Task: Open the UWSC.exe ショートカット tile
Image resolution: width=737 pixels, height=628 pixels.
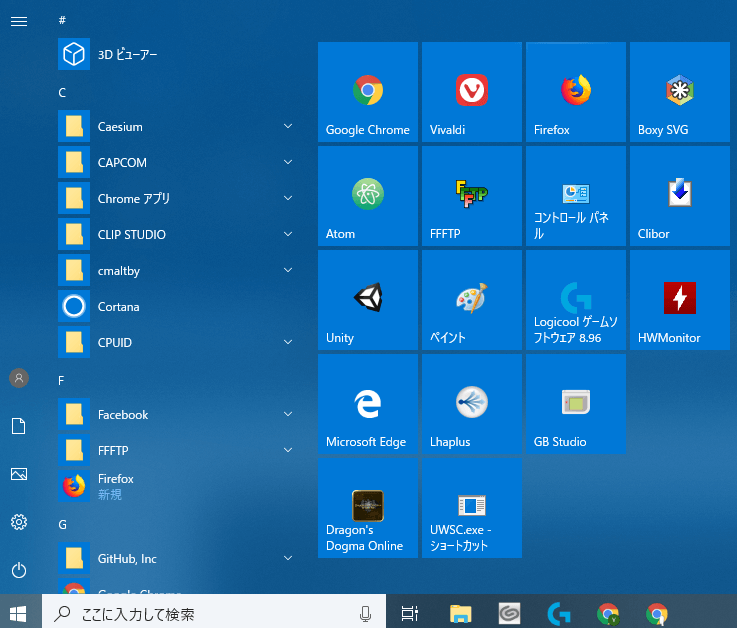Action: coord(471,508)
